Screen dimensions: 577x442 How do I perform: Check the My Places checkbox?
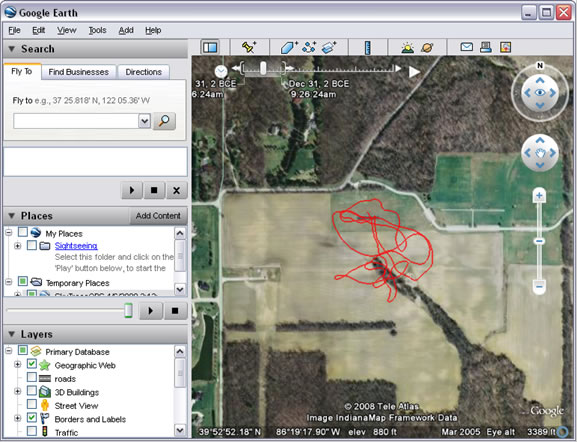coord(23,232)
